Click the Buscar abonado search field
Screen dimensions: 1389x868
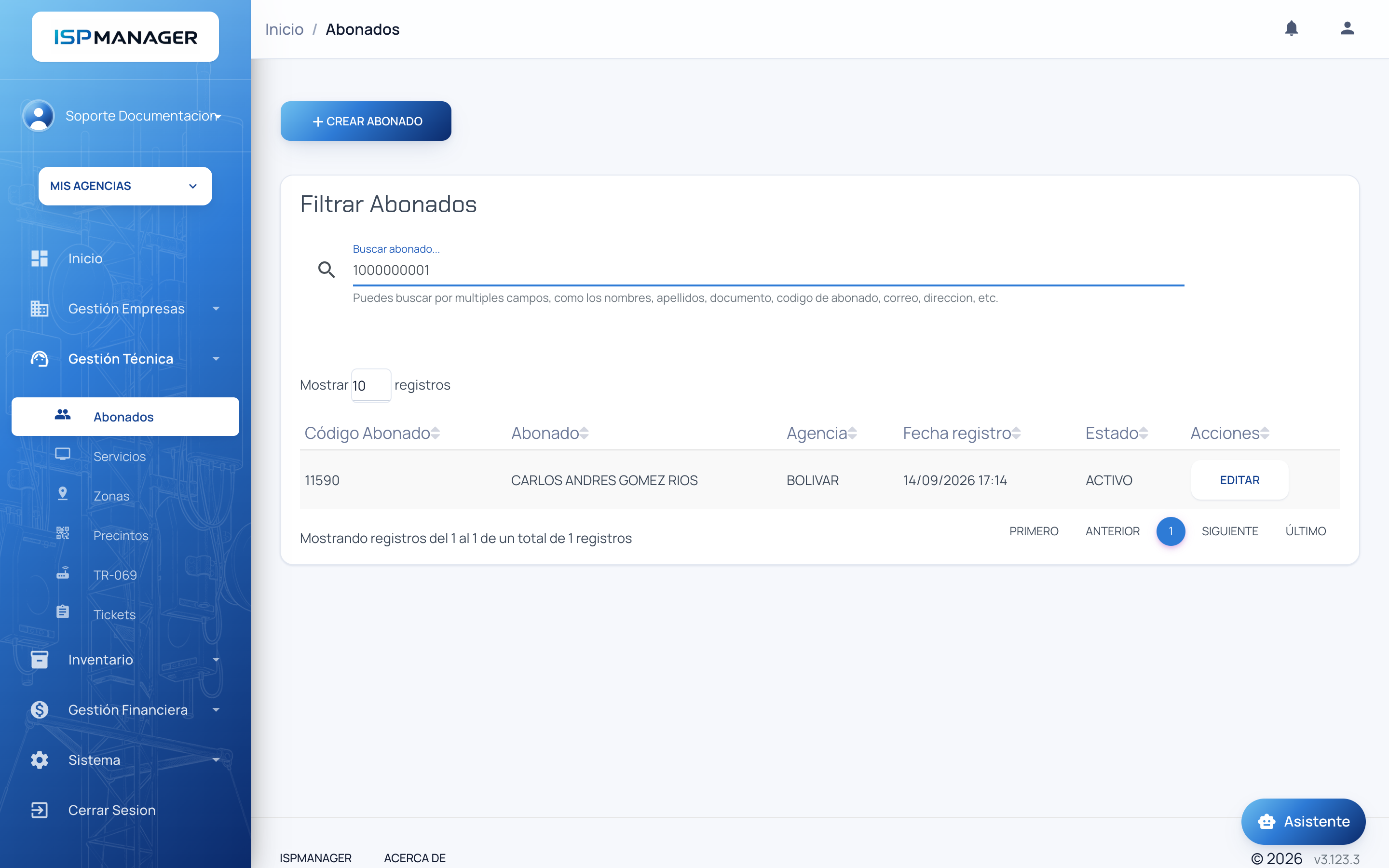pyautogui.click(x=768, y=271)
